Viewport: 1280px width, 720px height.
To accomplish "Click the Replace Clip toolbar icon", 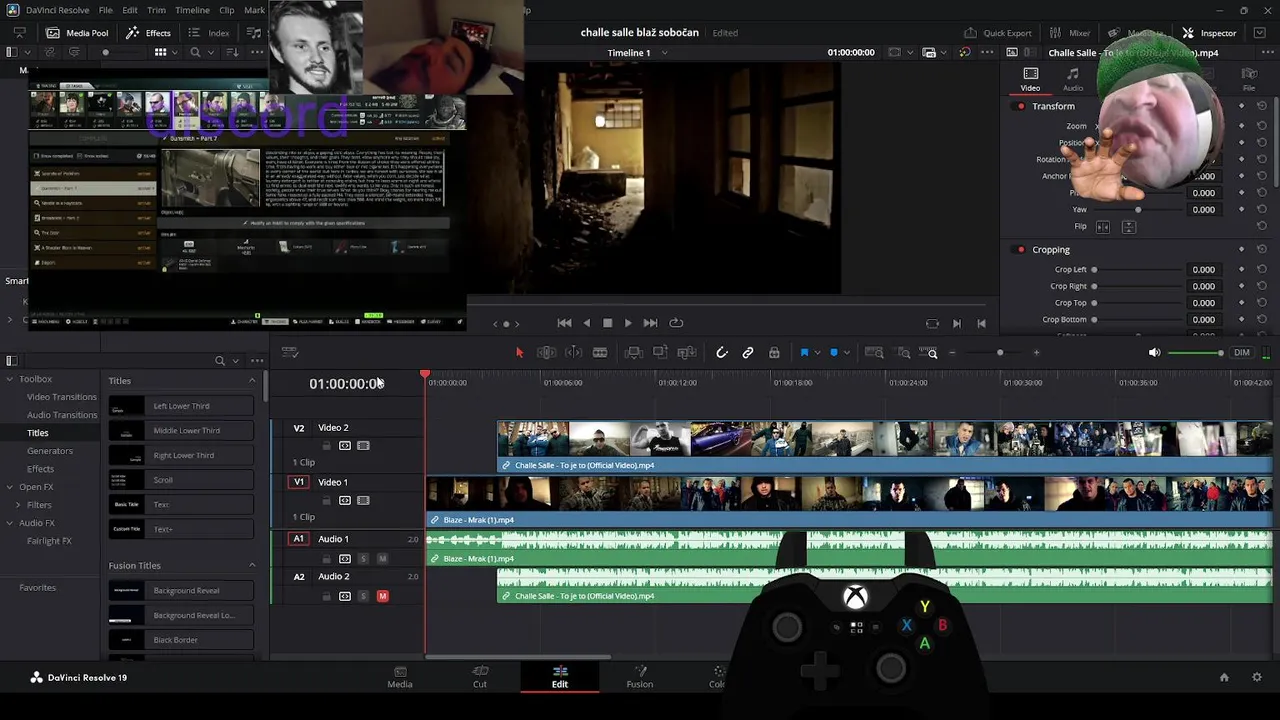I will 687,353.
